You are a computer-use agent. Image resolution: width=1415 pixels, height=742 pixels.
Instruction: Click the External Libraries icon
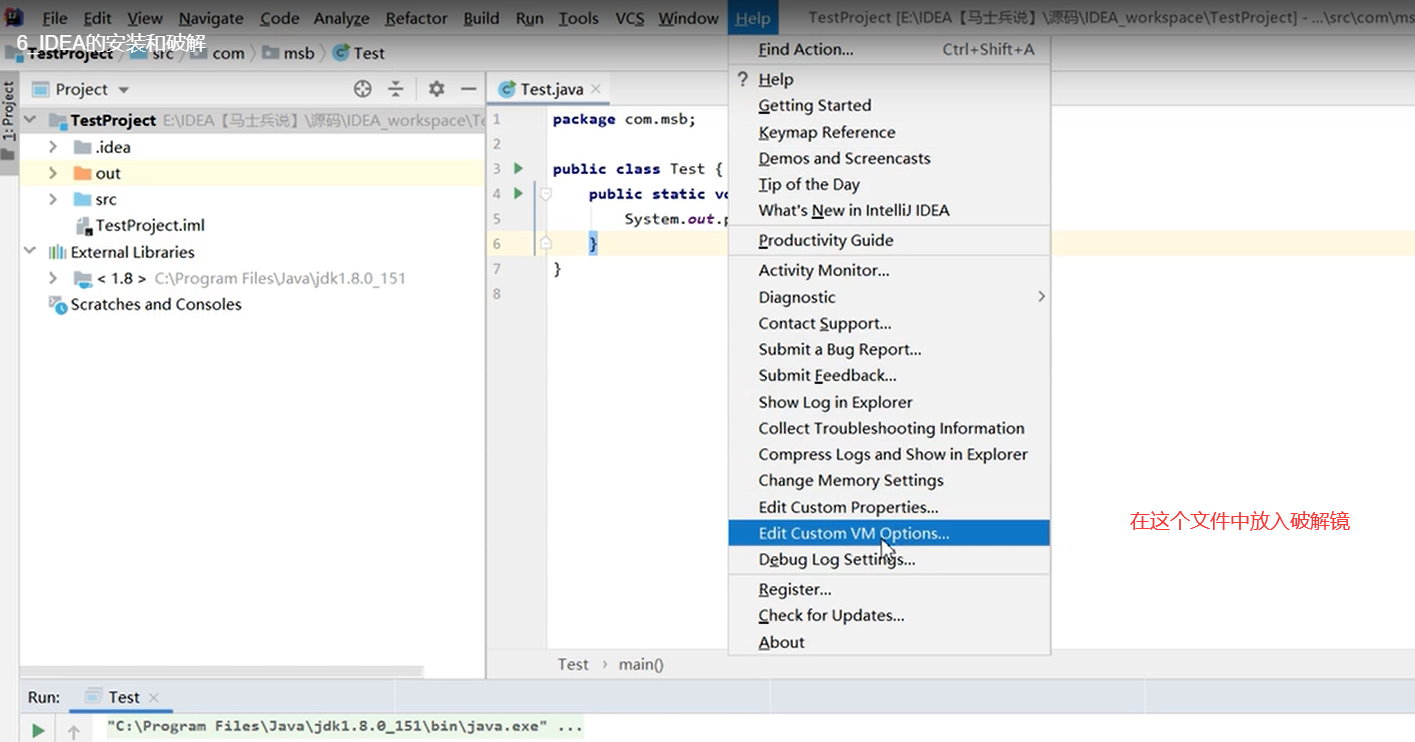pyautogui.click(x=57, y=252)
